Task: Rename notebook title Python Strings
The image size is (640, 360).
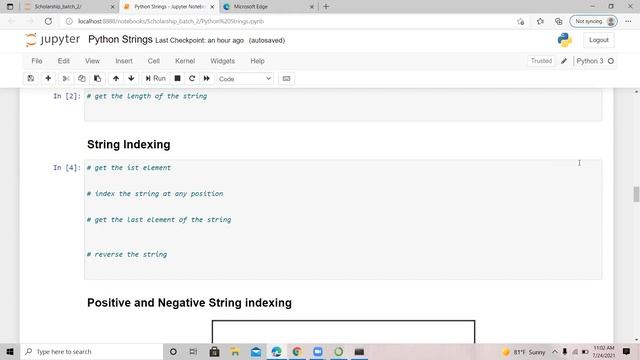Action: [x=120, y=40]
